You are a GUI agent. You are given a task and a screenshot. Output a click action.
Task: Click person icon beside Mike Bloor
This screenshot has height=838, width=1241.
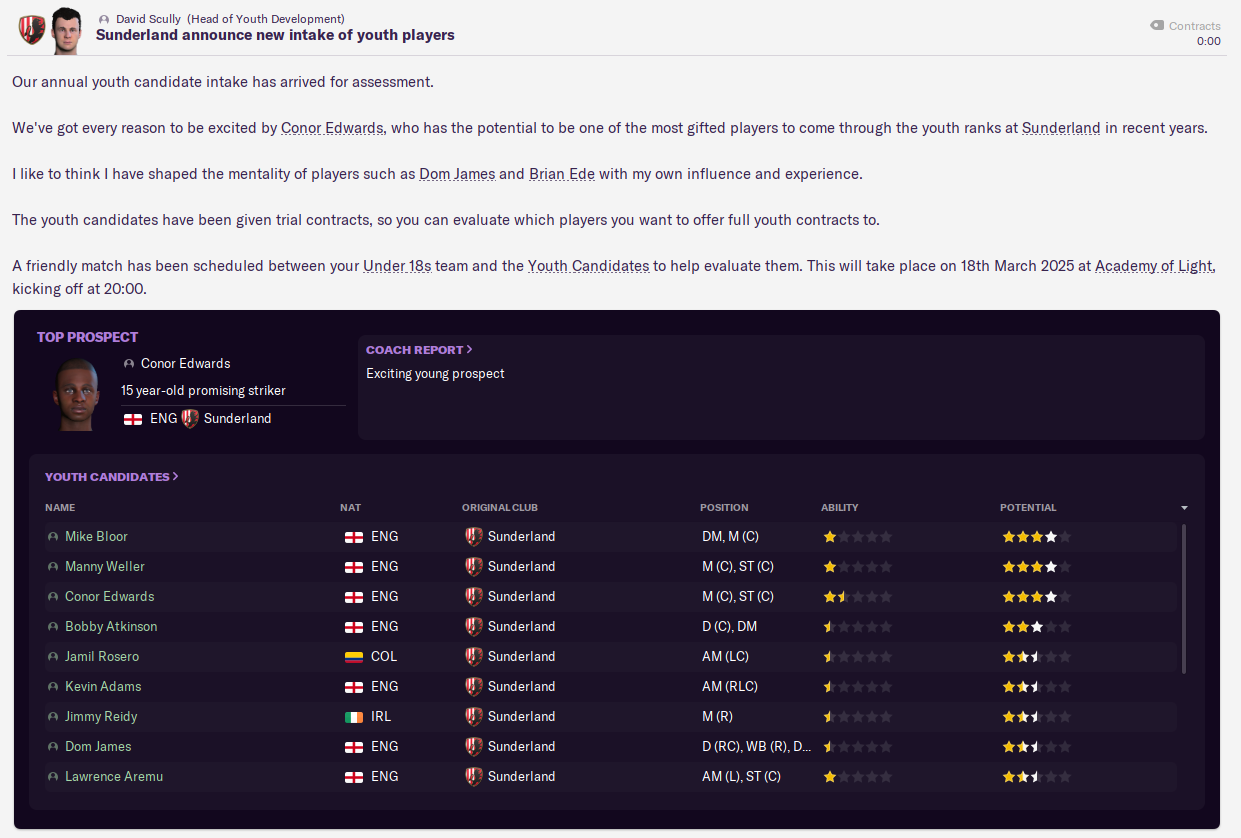(x=53, y=537)
